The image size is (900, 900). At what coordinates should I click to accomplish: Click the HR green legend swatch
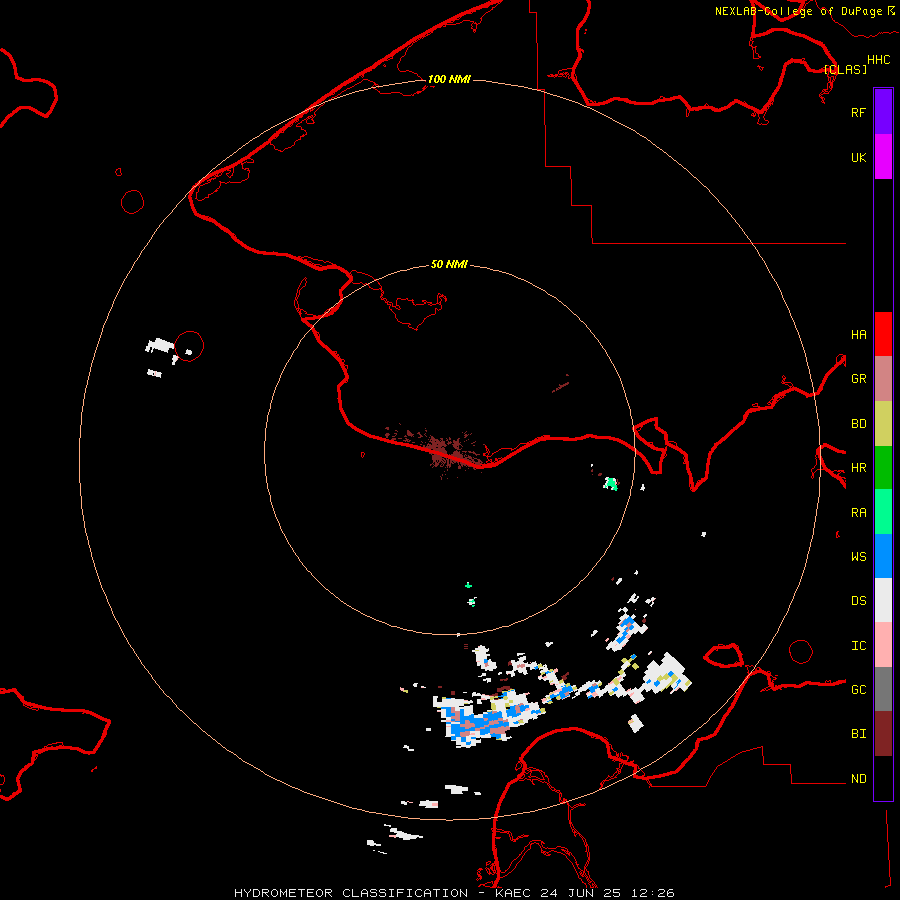point(883,468)
